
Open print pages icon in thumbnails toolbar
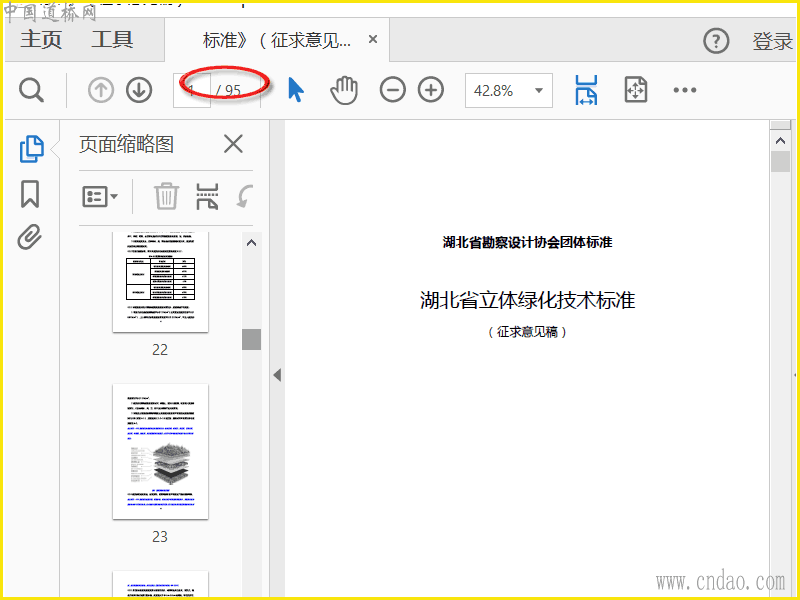[207, 196]
